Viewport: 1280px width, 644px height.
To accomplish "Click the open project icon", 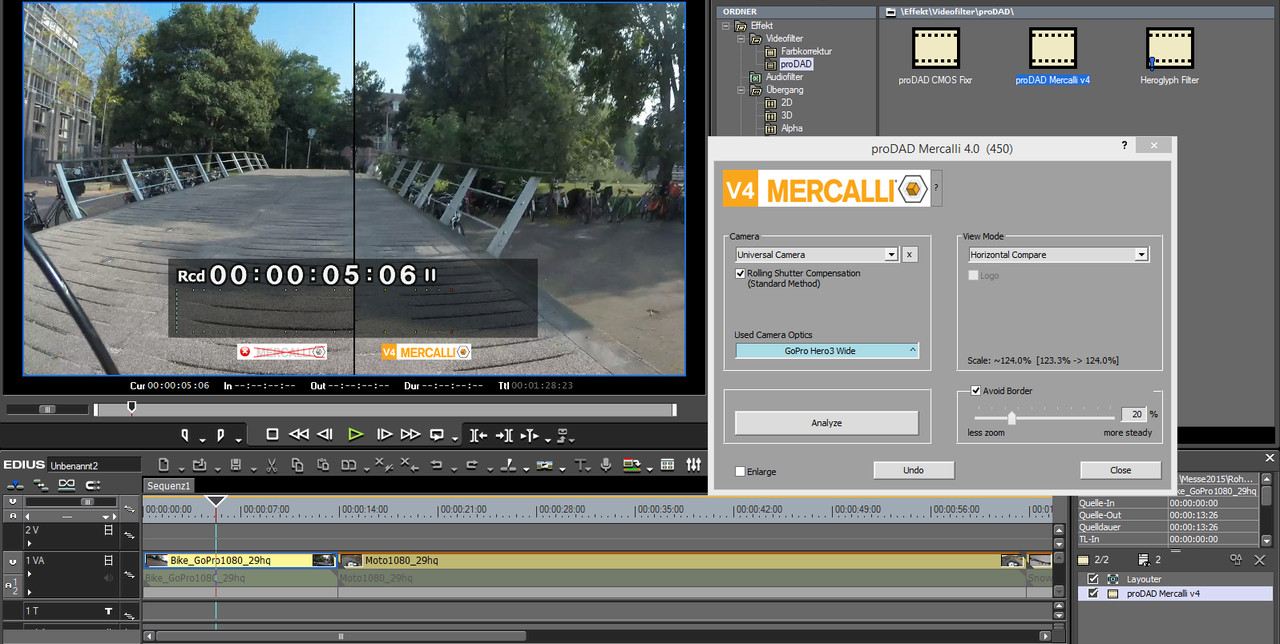I will pos(199,465).
